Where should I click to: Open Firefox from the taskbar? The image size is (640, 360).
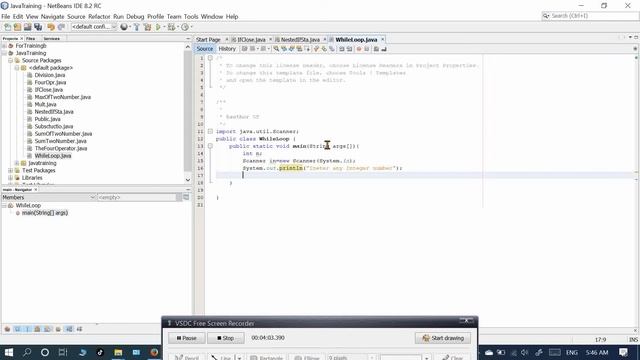coord(154,352)
